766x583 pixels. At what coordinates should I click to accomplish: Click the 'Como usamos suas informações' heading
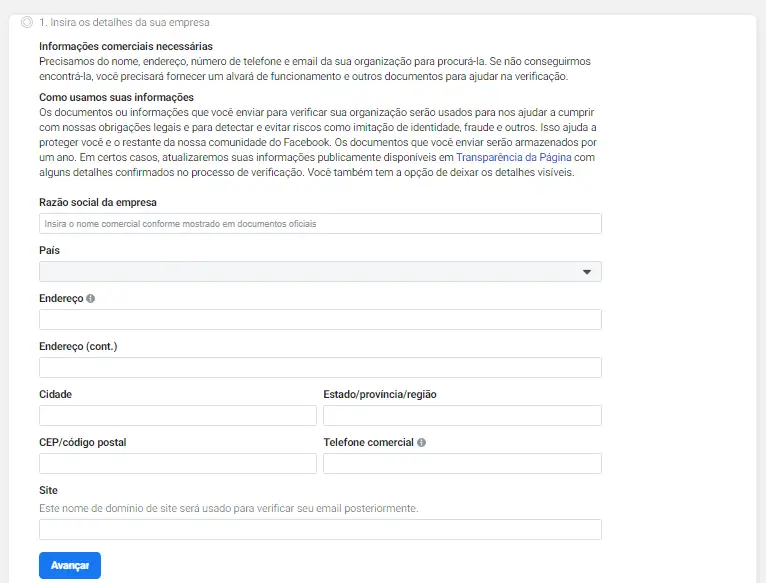click(116, 97)
